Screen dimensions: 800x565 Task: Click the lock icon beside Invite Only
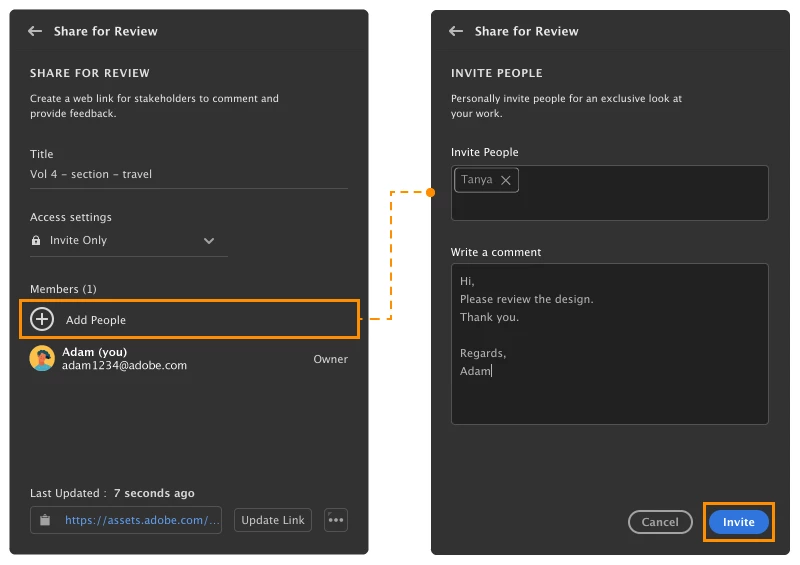[x=36, y=240]
